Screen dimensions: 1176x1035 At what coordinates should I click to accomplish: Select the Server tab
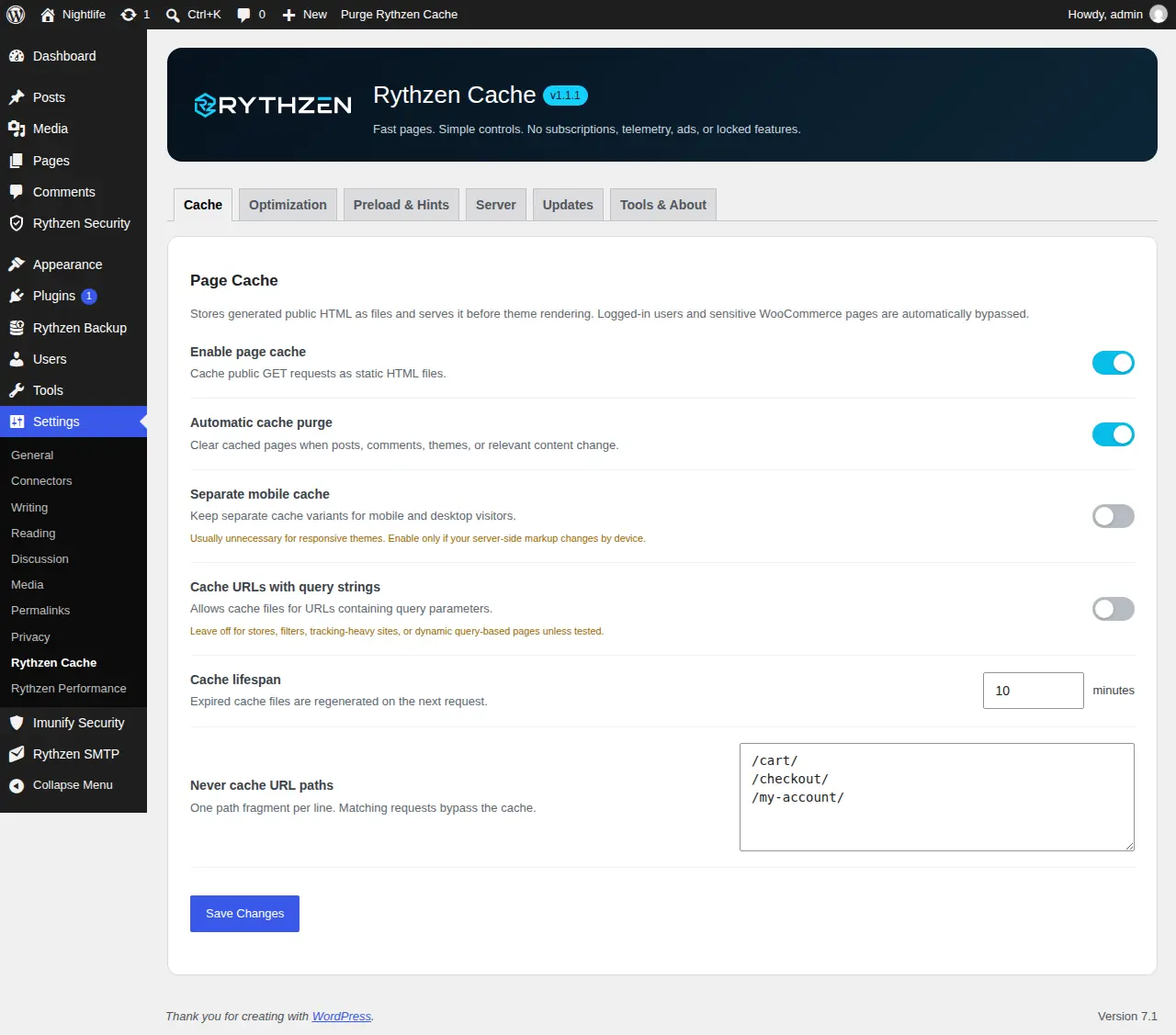coord(496,205)
